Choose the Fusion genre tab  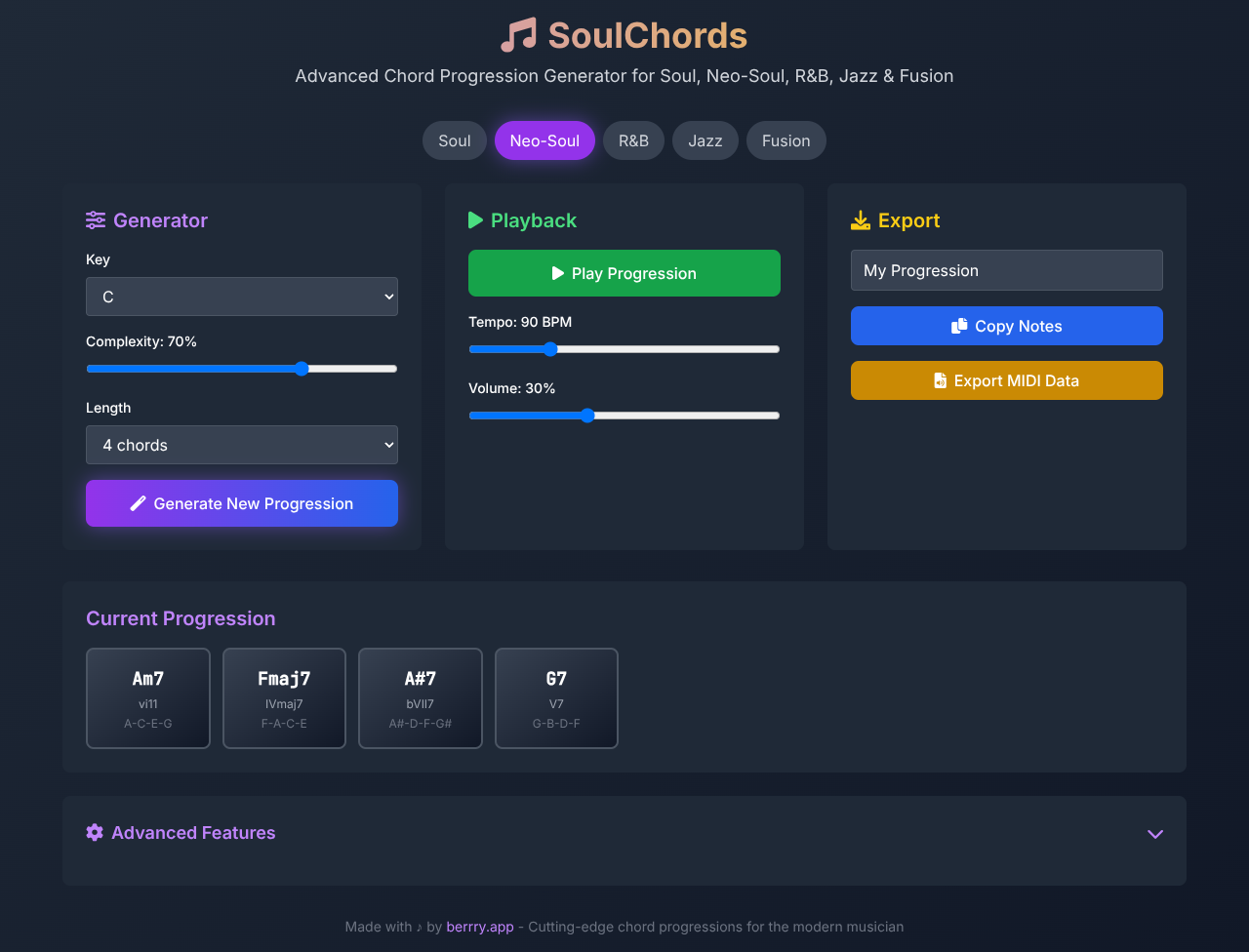click(786, 140)
